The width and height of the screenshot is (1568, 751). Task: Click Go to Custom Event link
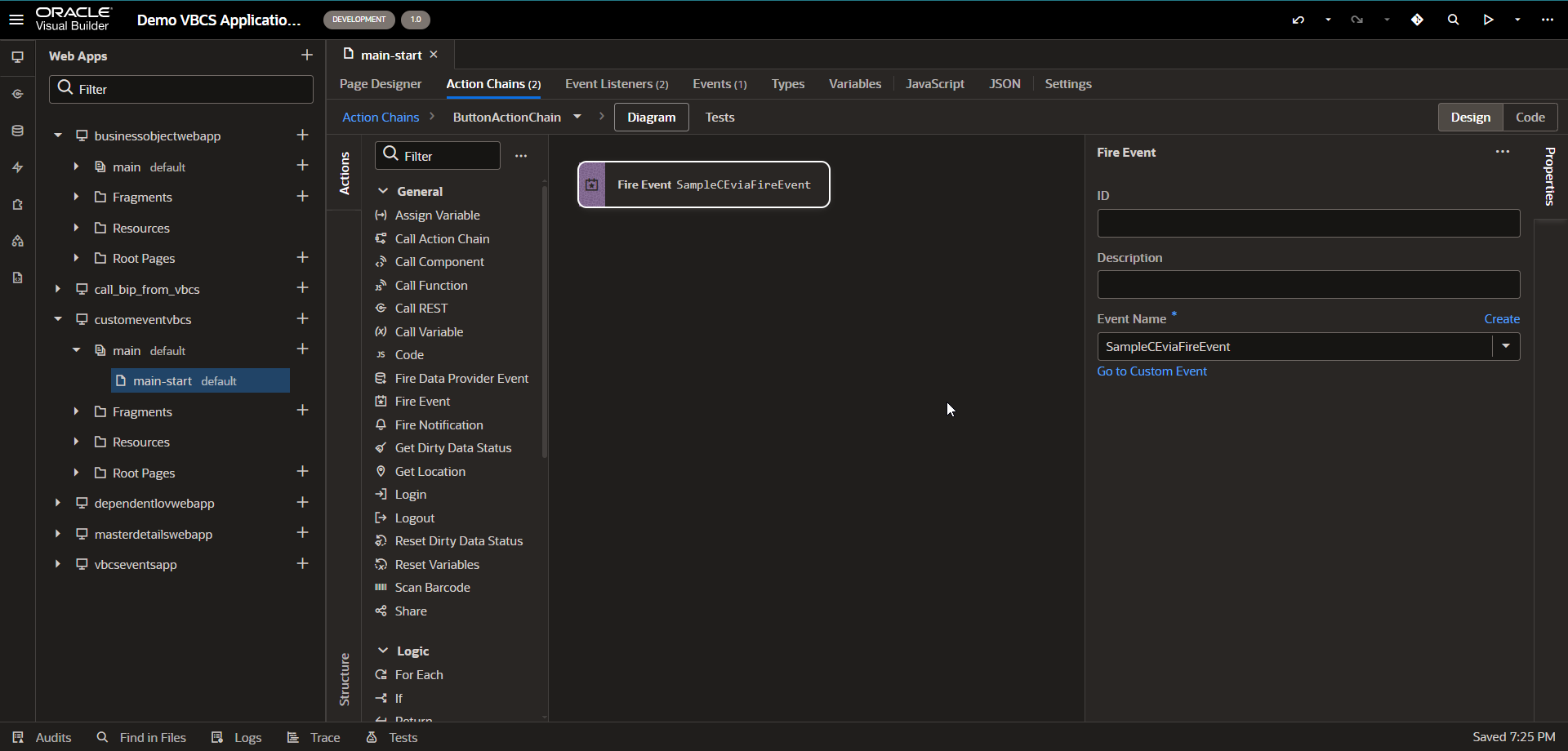click(x=1151, y=371)
